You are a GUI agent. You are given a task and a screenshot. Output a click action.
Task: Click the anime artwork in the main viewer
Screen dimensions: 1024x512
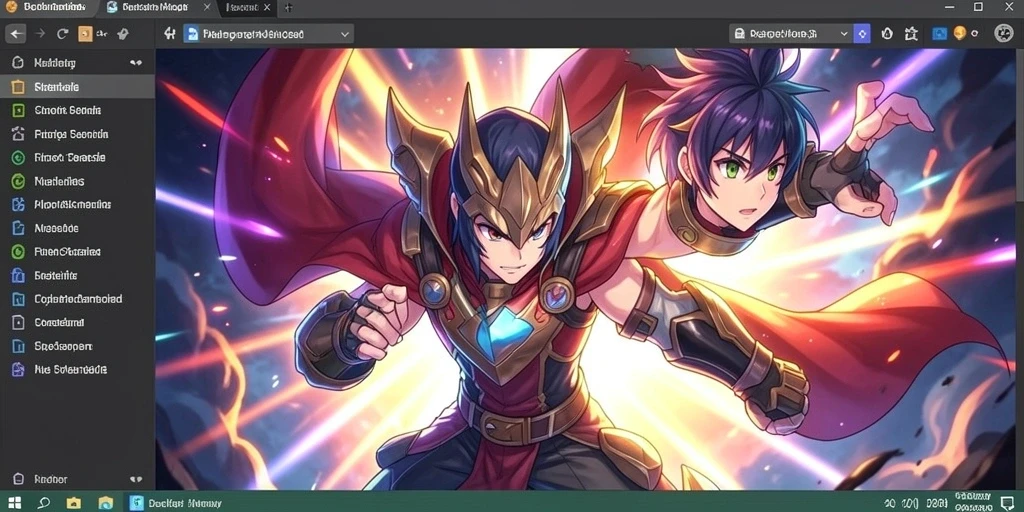(589, 269)
